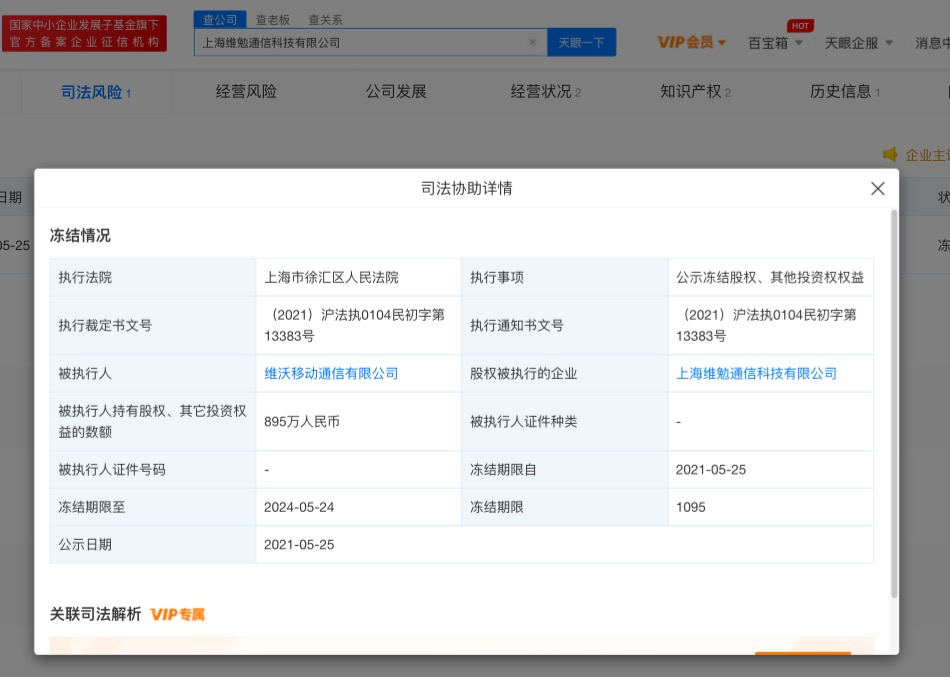Viewport: 950px width, 677px height.
Task: Open the 历史信息 tab
Action: click(845, 92)
